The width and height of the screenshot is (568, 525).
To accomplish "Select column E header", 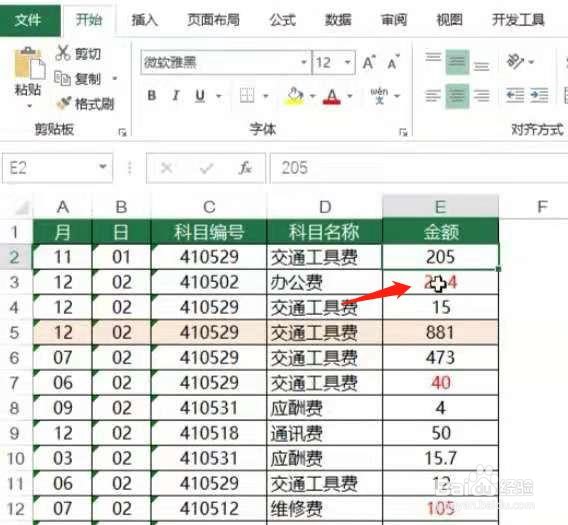I will pyautogui.click(x=440, y=207).
